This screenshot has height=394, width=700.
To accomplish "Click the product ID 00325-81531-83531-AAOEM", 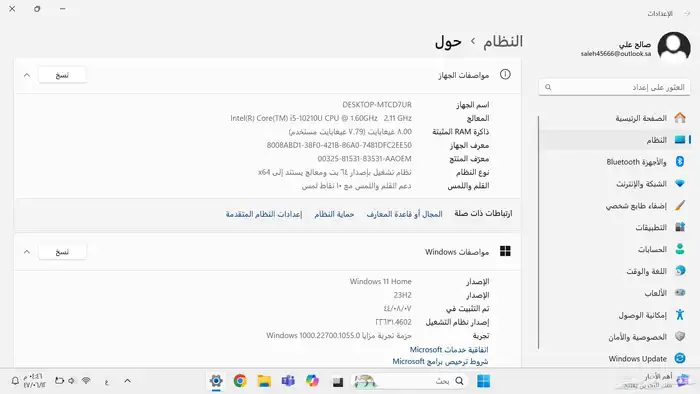I will (364, 159).
